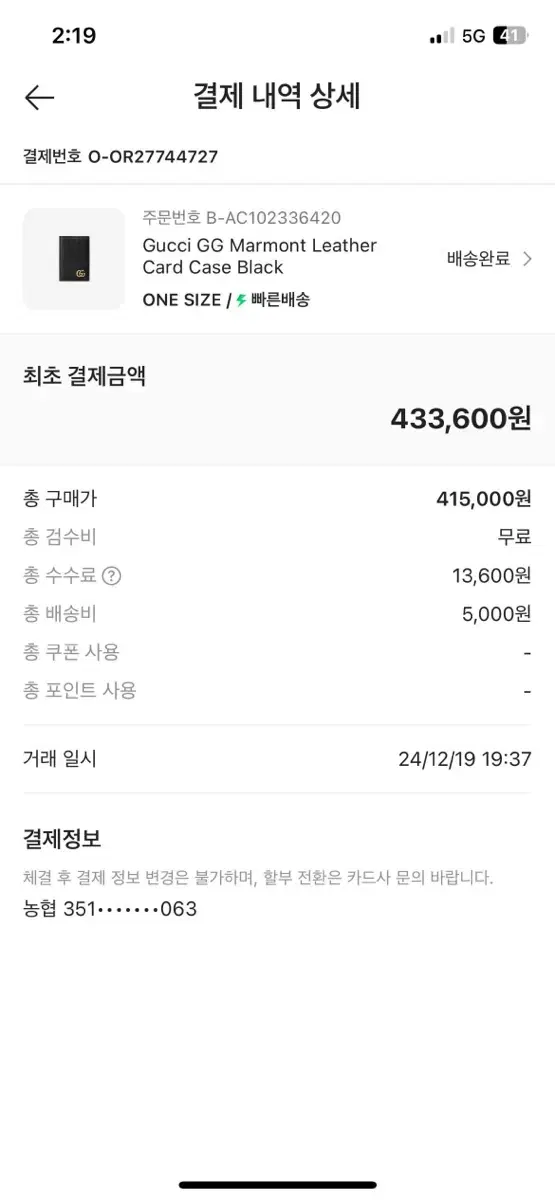
Task: Tap the 거래 일시 24/12/19 19:37 row
Action: click(277, 759)
